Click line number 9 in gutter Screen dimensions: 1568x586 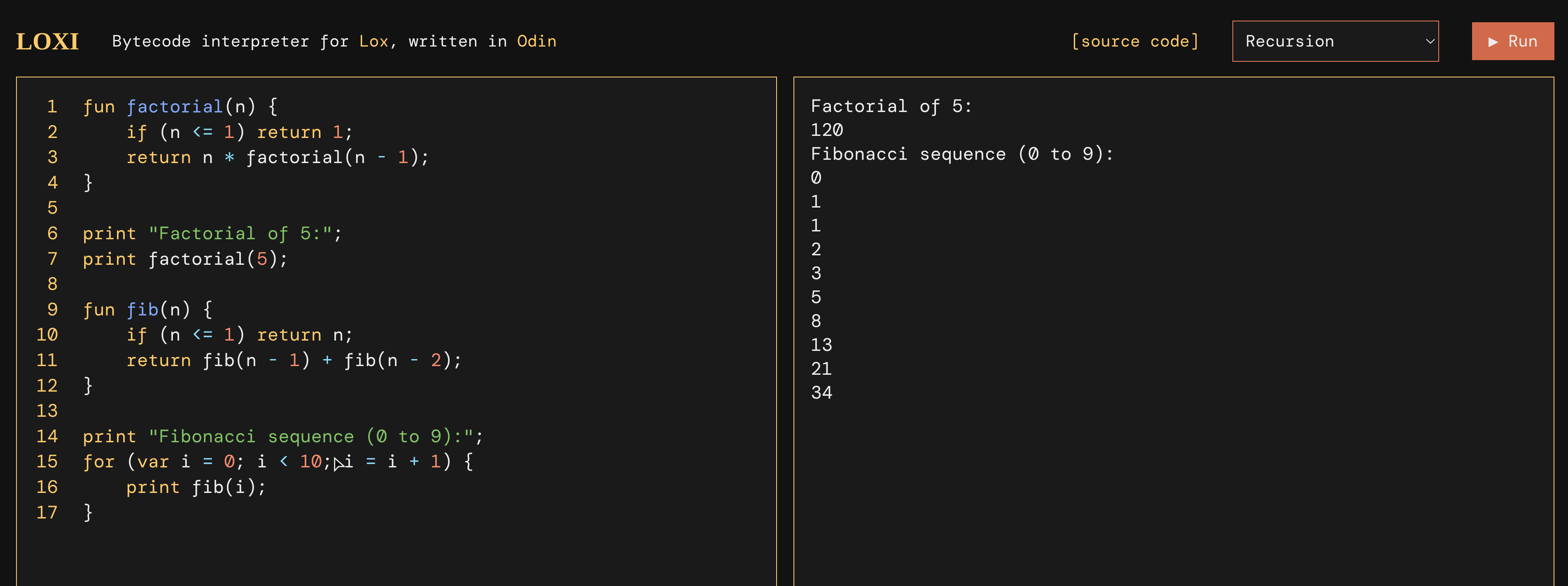[52, 310]
